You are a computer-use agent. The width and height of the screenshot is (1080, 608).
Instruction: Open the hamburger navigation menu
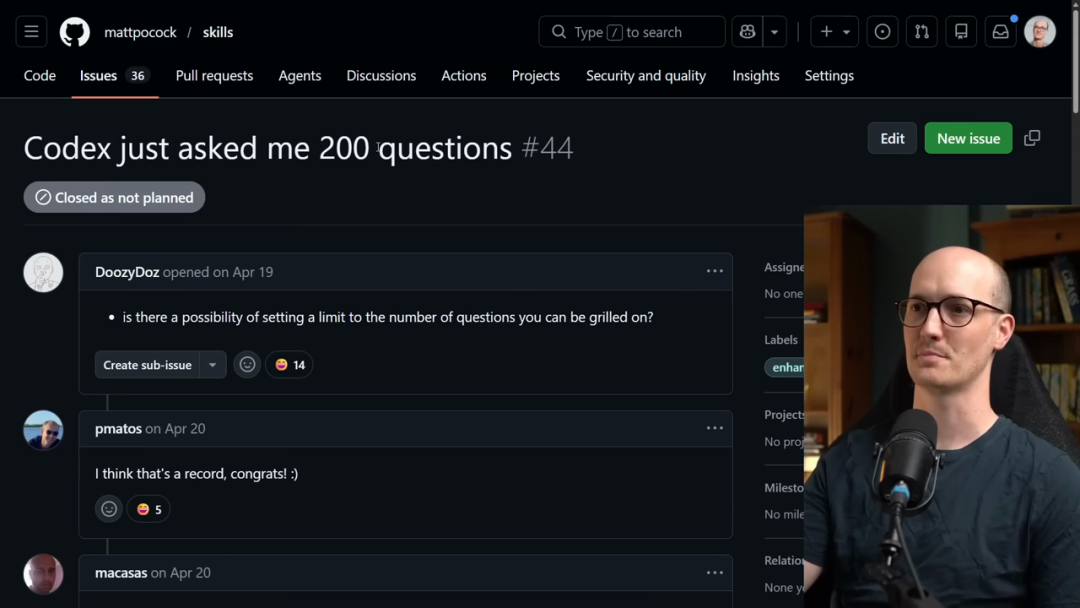[31, 32]
